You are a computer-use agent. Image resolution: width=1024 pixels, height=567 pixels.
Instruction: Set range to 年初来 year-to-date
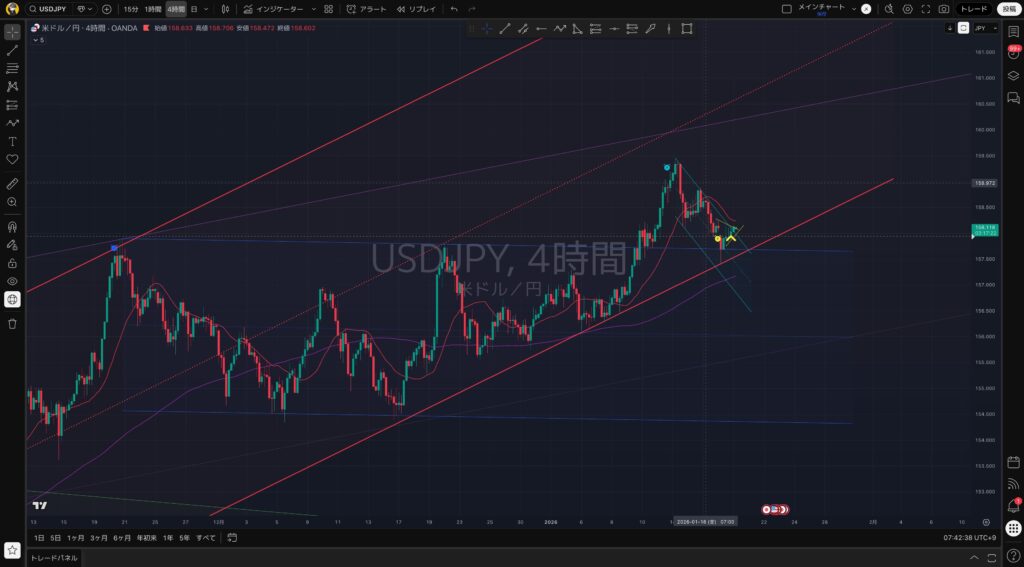pyautogui.click(x=148, y=538)
